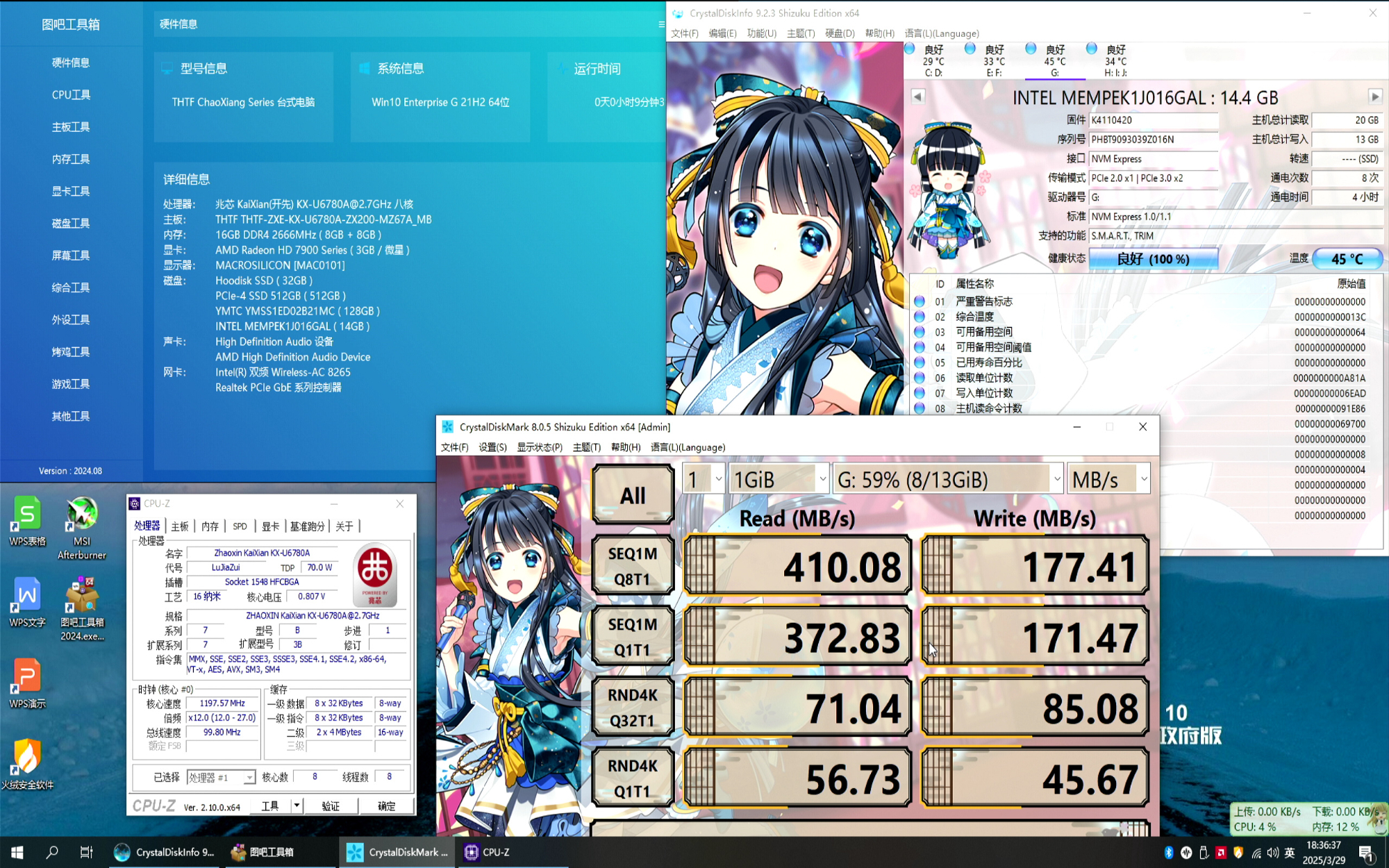The height and width of the screenshot is (868, 1389).
Task: Open CPU-Z processor selection dropdown
Action: point(221,777)
